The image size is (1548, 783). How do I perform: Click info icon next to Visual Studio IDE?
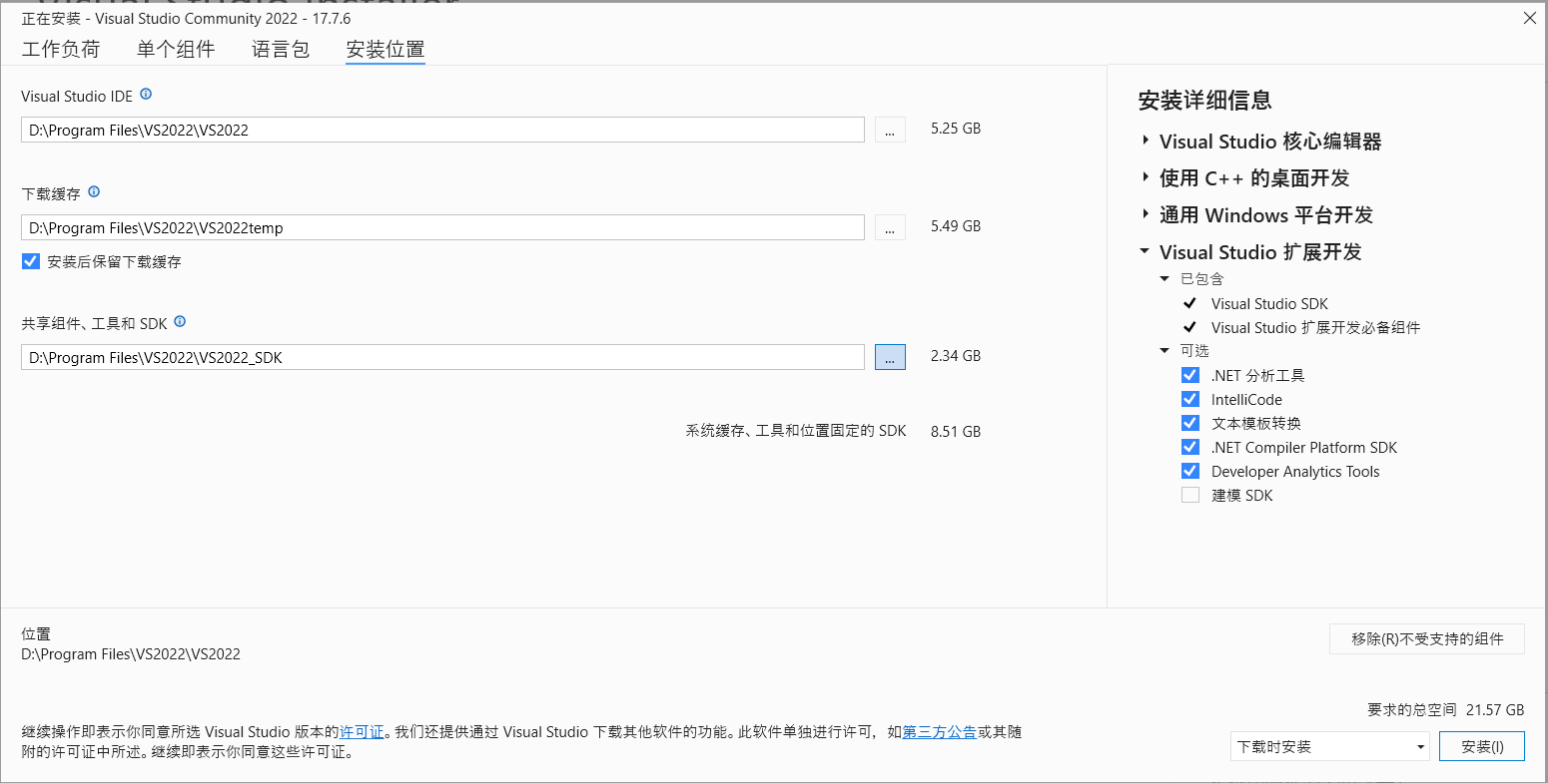coord(146,94)
